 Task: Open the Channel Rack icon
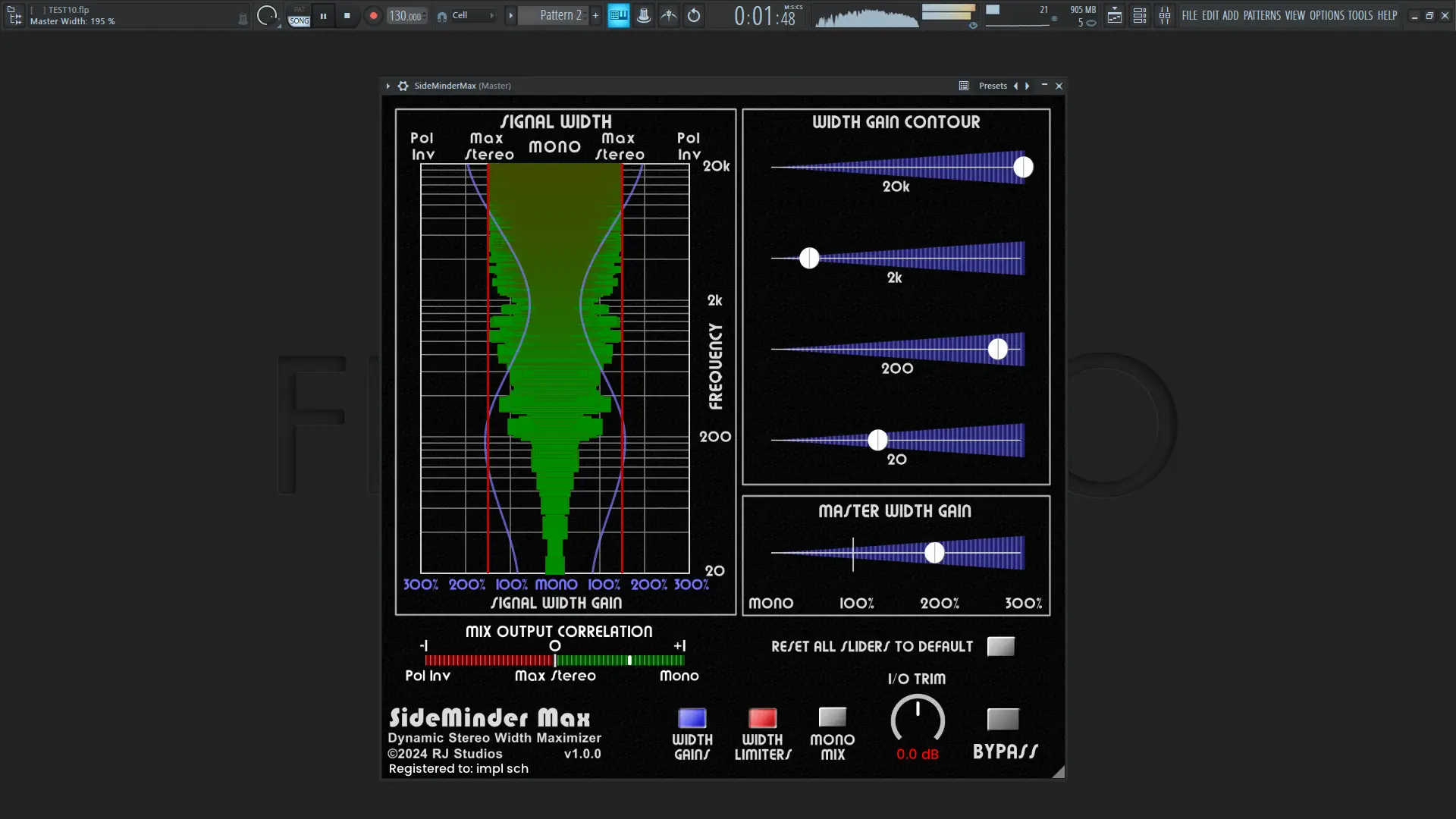pos(1140,15)
